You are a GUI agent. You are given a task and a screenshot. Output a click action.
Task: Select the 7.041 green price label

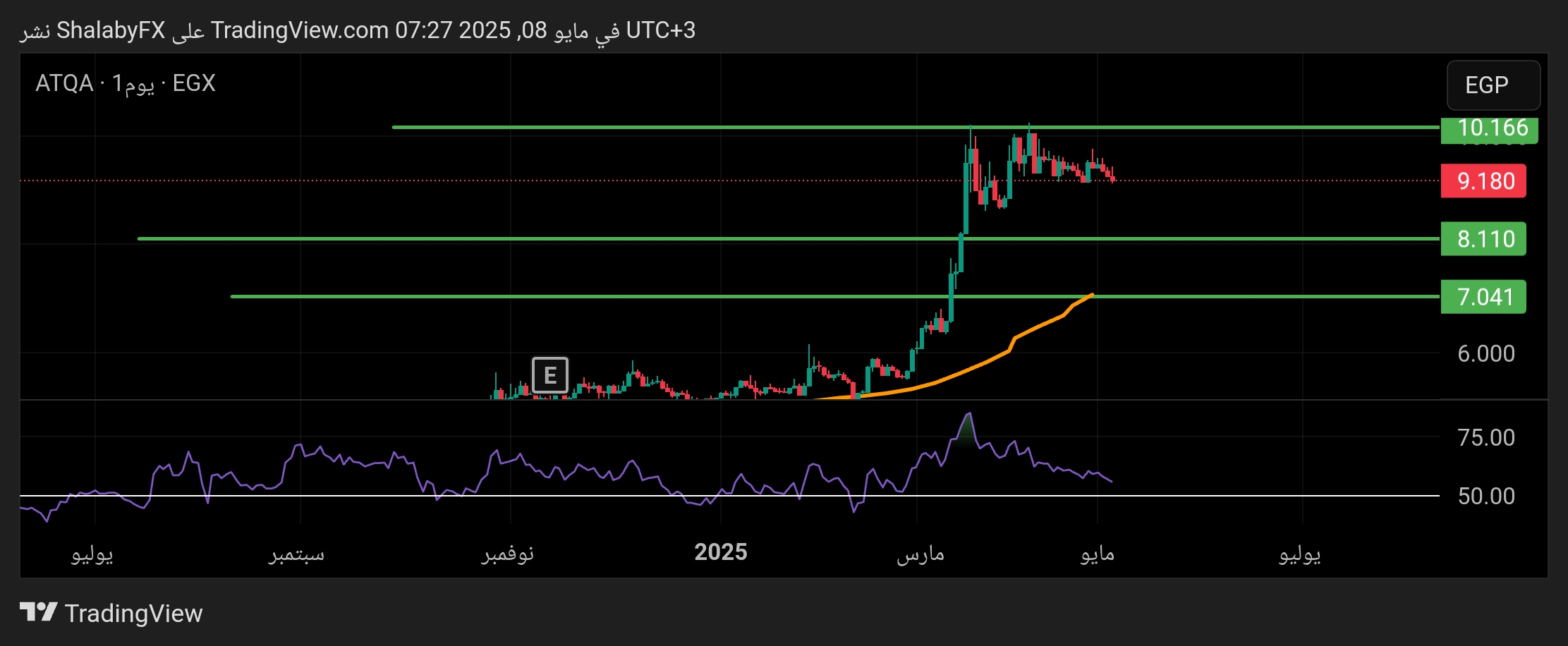tap(1483, 297)
